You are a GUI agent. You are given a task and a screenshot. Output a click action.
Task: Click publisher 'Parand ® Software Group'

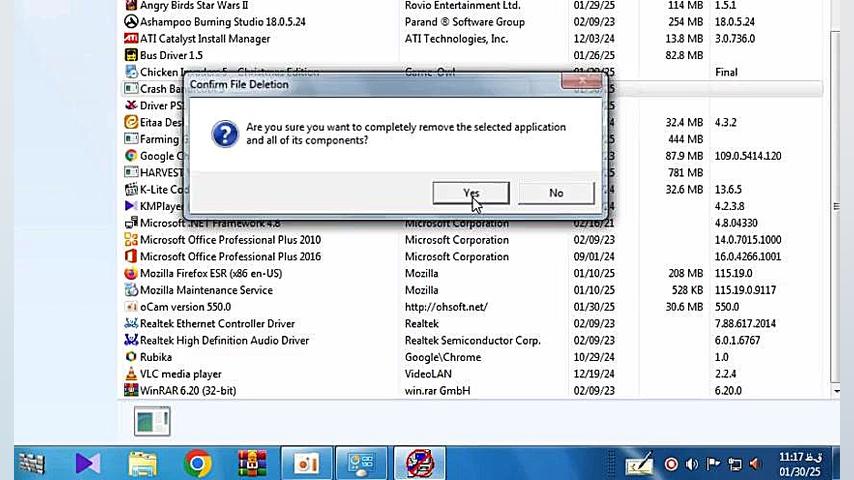(465, 22)
